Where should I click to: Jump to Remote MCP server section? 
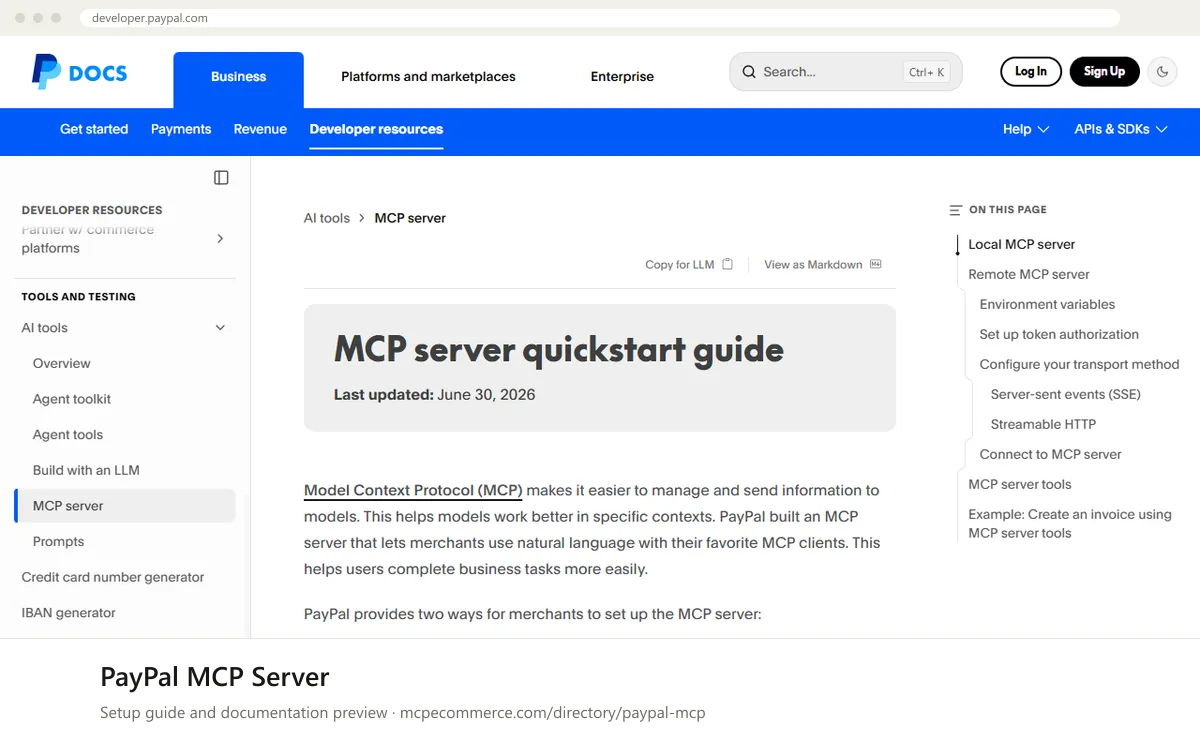point(1029,274)
